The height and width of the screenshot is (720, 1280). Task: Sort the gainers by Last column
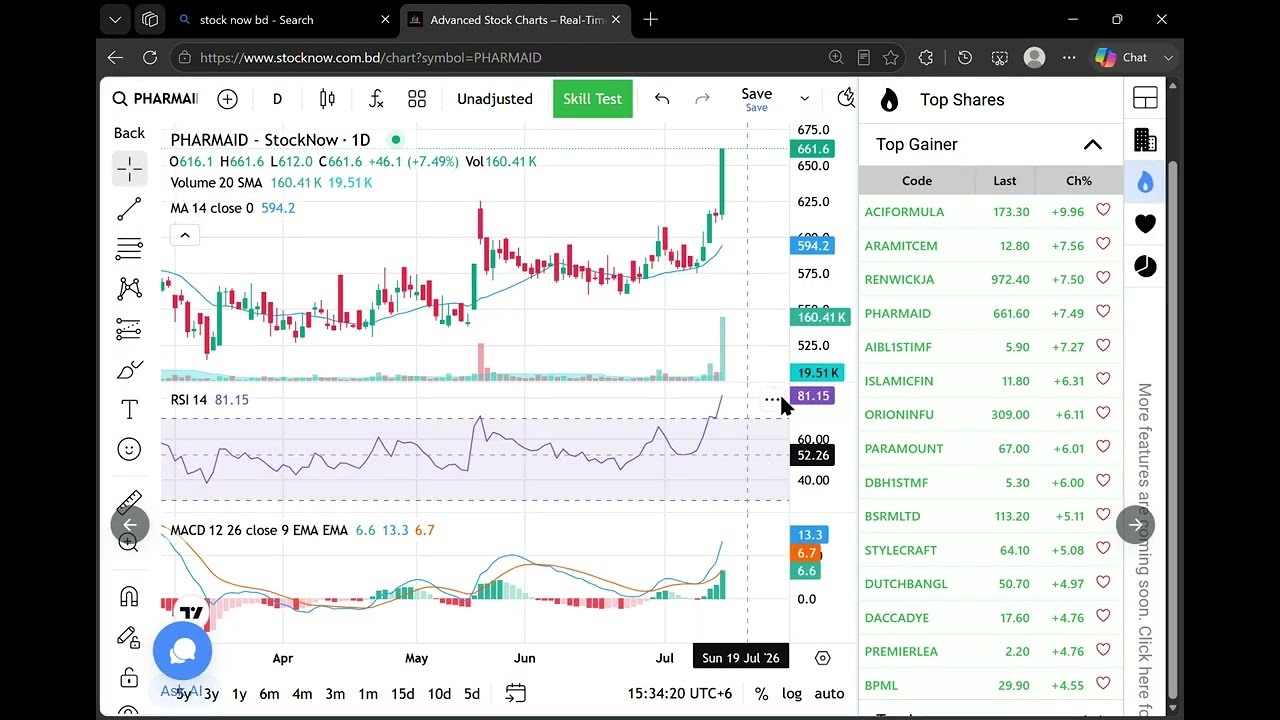pyautogui.click(x=1005, y=181)
